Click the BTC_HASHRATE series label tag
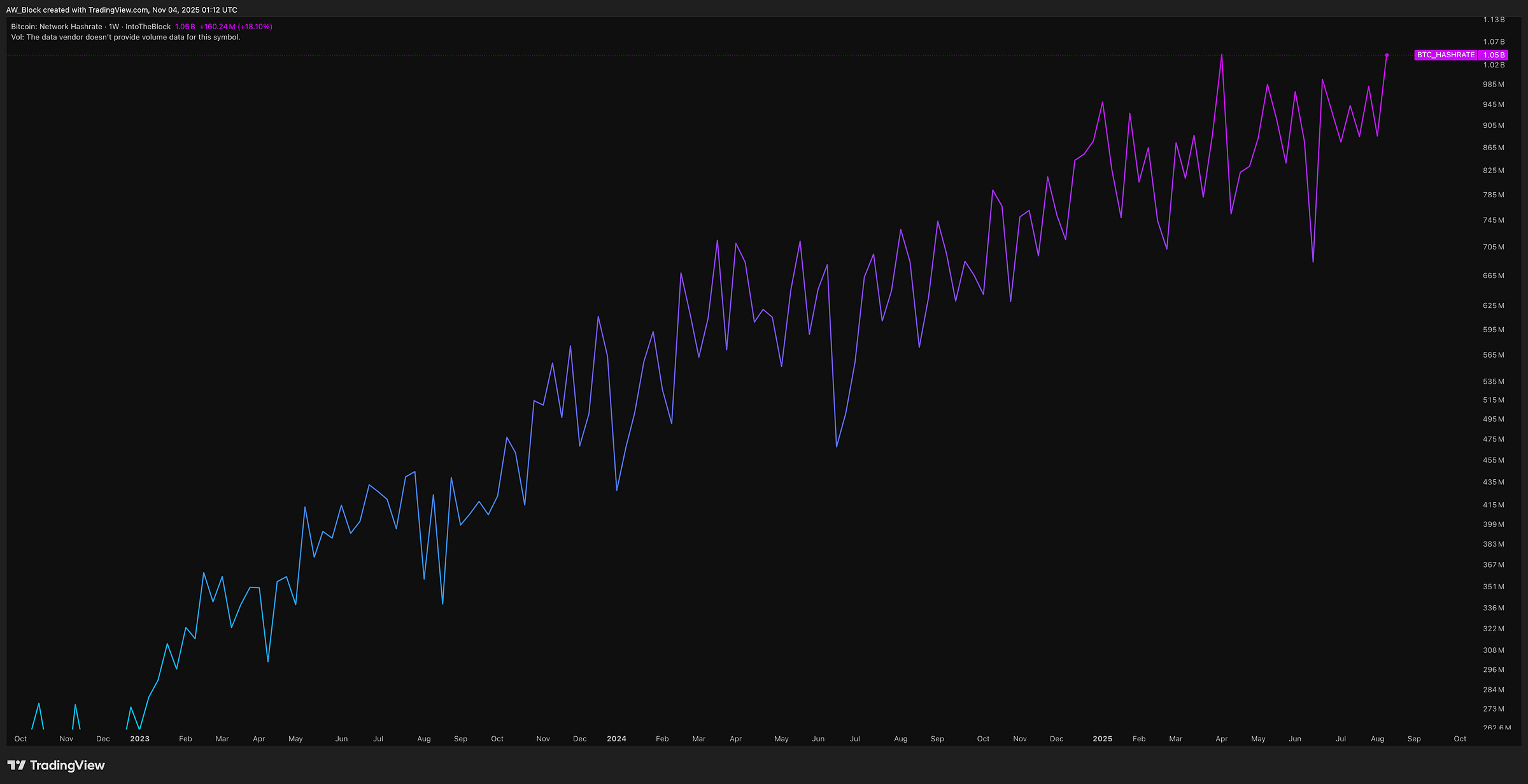Screen dimensions: 1528x784 pyautogui.click(x=1445, y=55)
